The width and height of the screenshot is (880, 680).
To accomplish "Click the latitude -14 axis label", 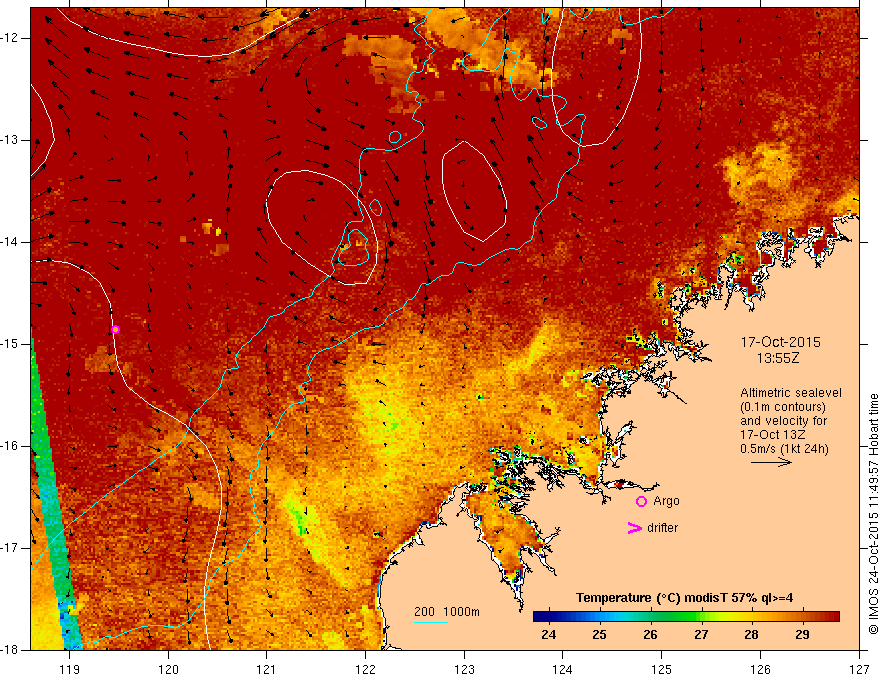I will tap(11, 242).
